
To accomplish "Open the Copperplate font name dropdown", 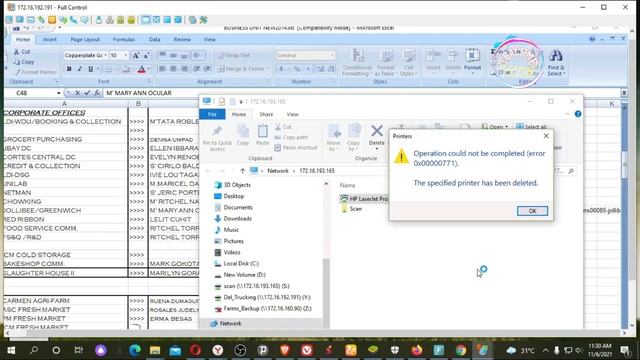I will 106,55.
